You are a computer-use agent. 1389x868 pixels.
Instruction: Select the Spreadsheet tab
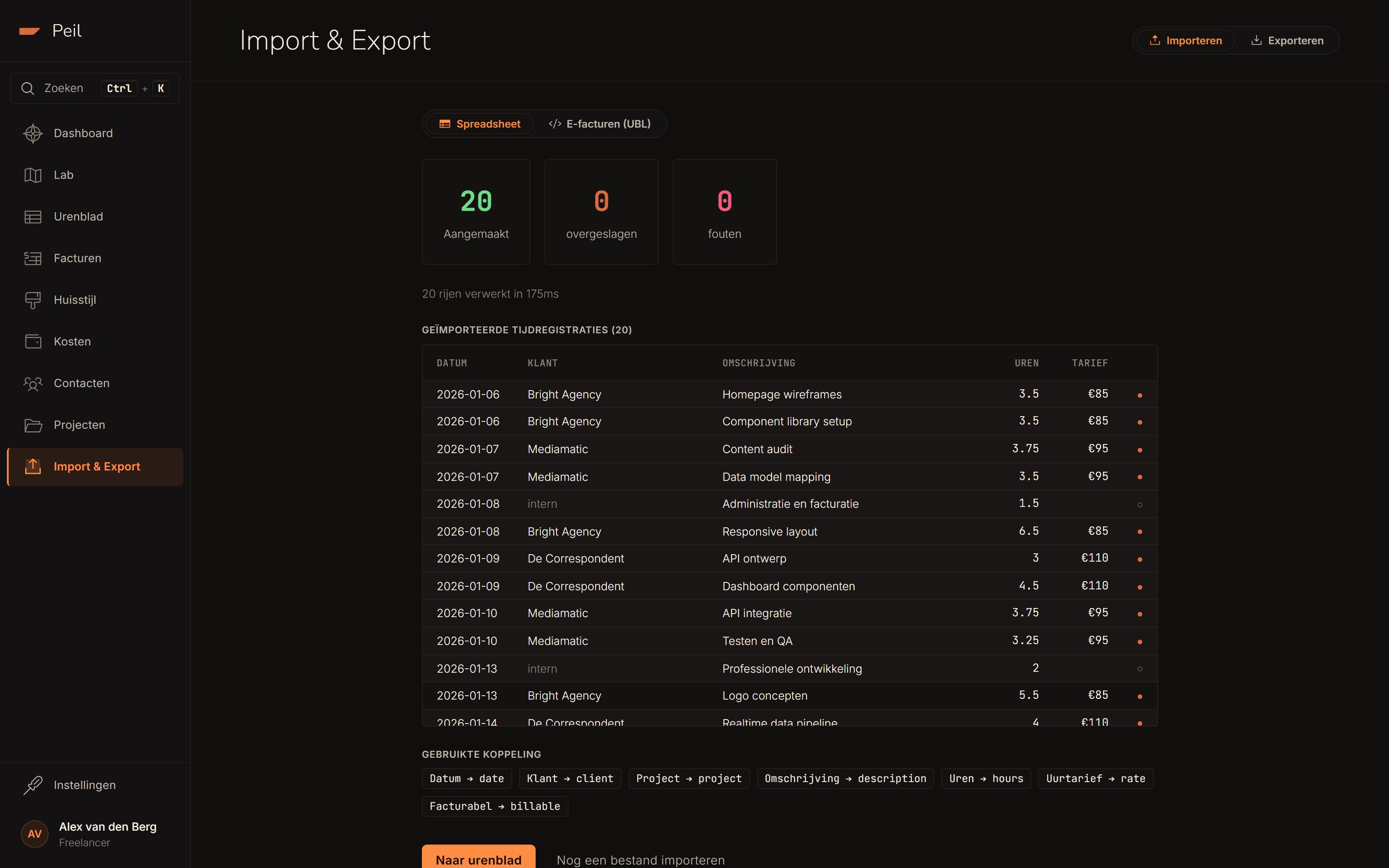pos(480,124)
